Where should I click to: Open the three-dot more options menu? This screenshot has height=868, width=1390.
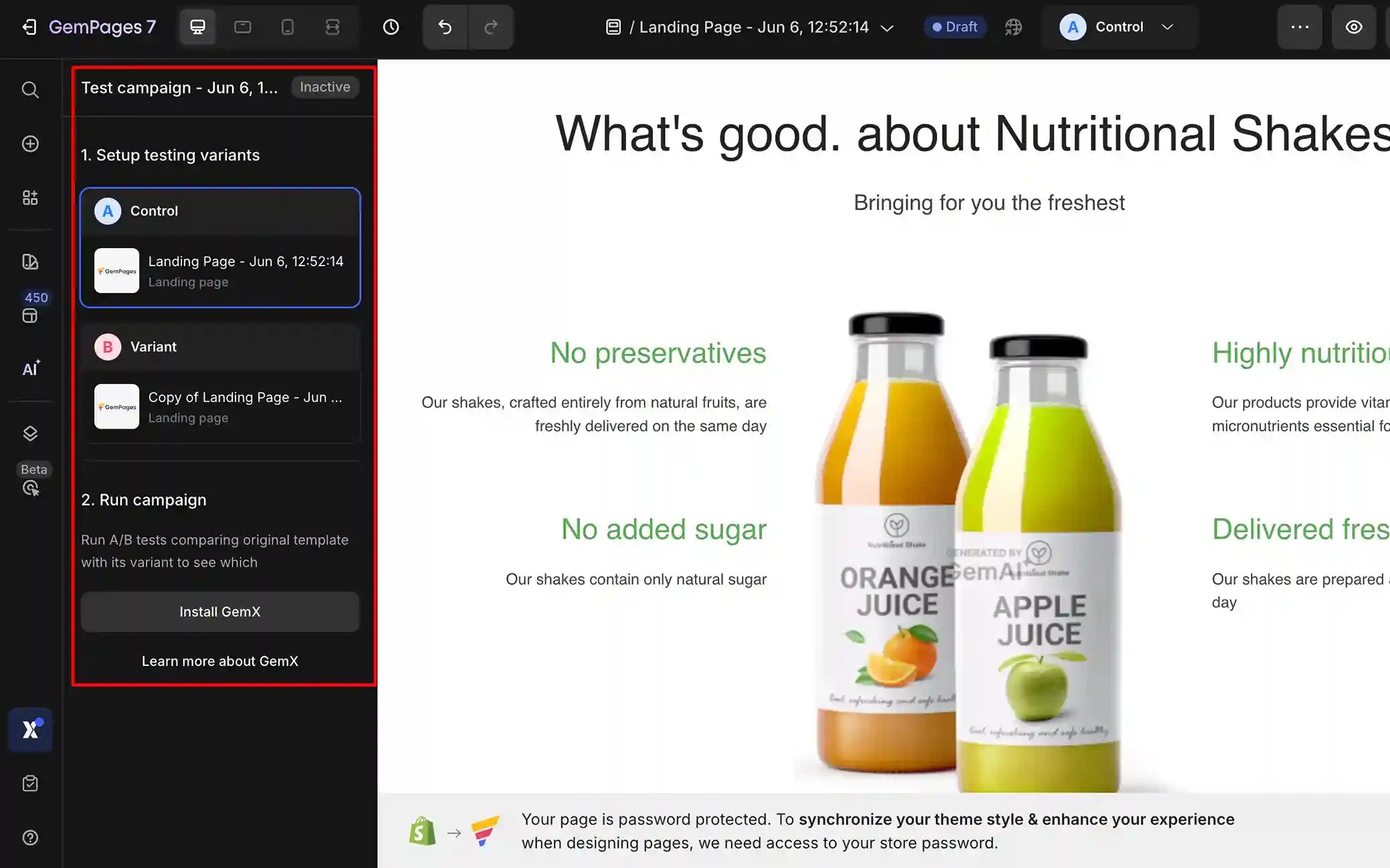pos(1300,27)
